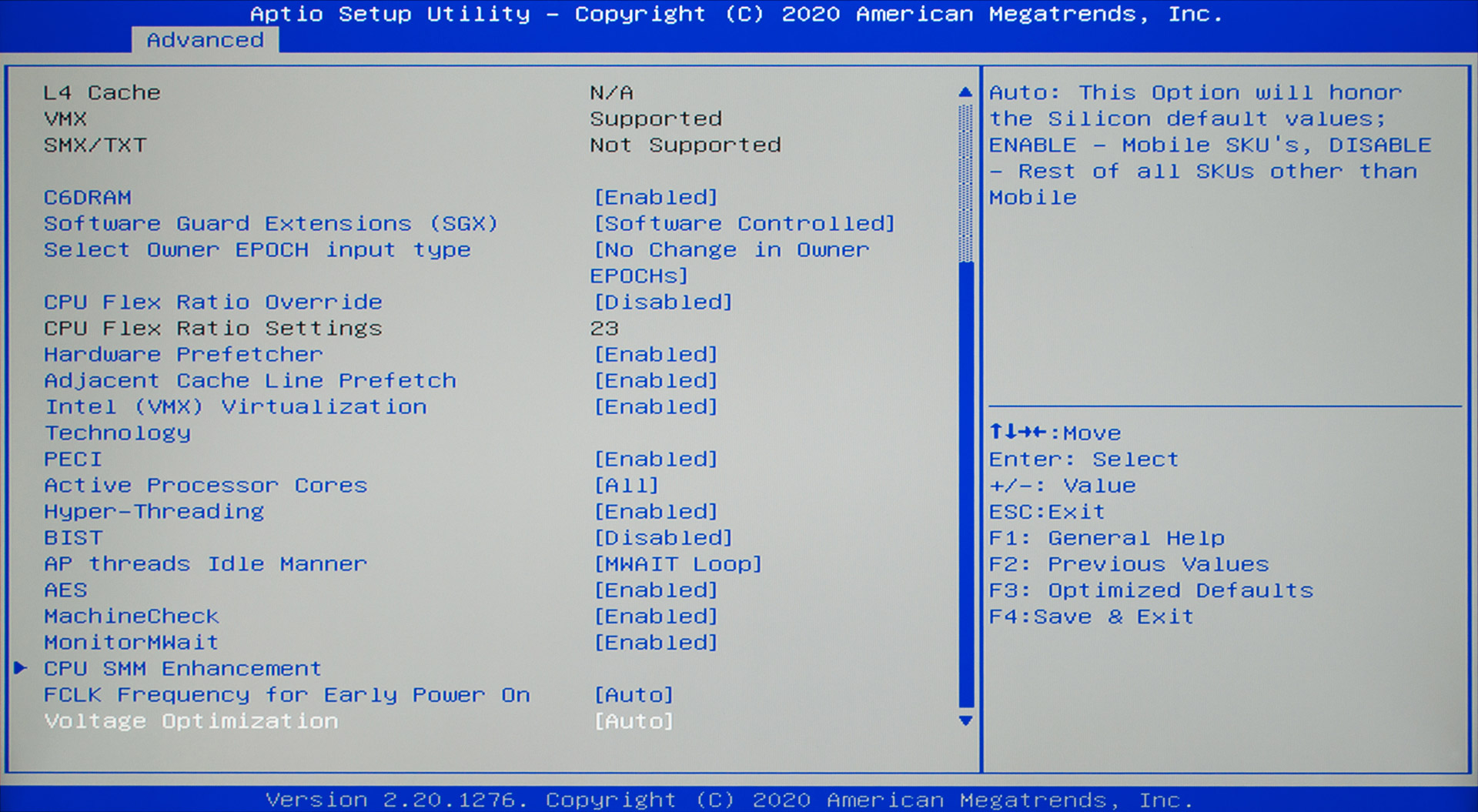Select AP threads Idle Manner
This screenshot has height=812, width=1478.
206,564
